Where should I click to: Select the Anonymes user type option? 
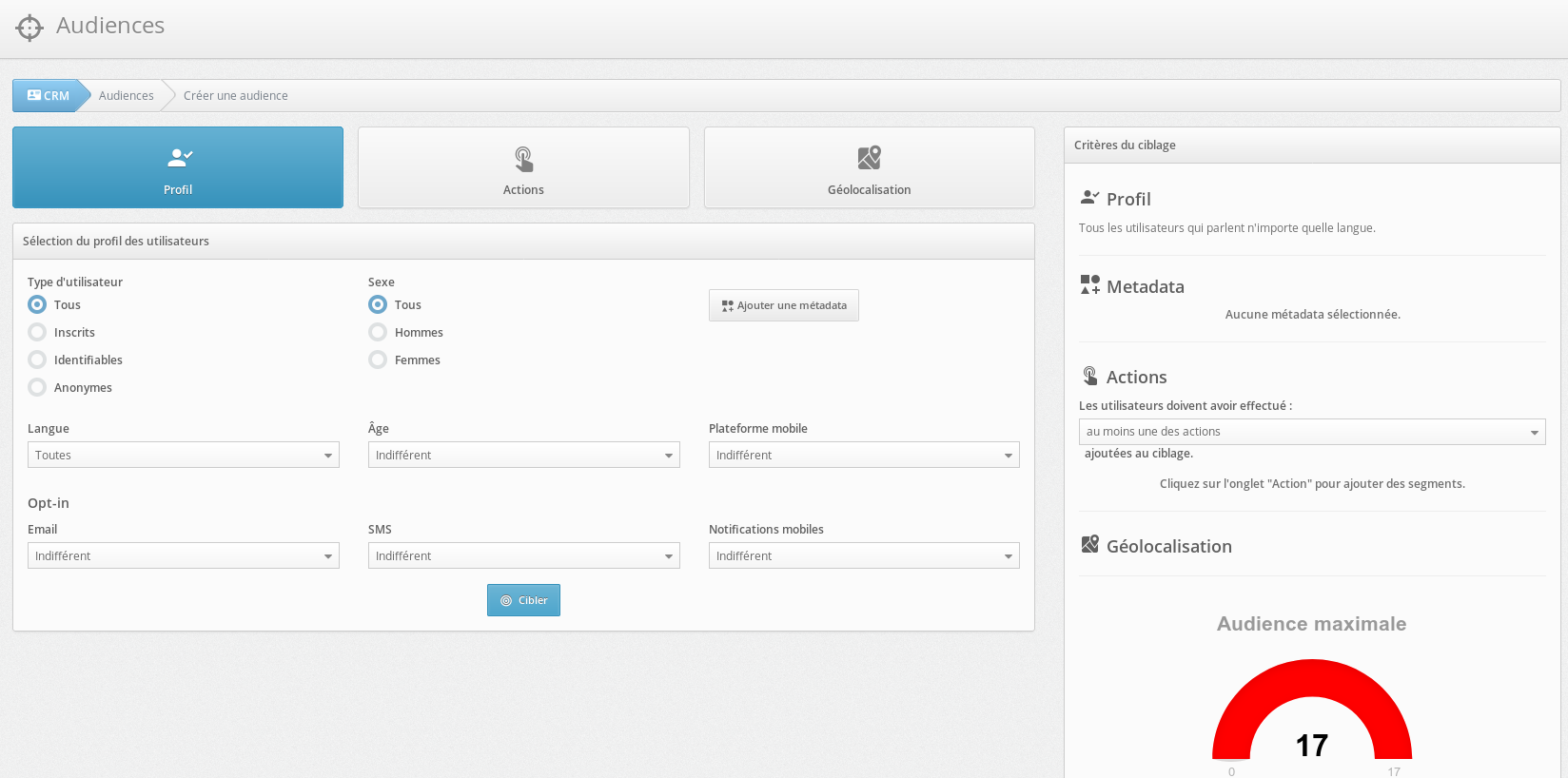[x=37, y=387]
